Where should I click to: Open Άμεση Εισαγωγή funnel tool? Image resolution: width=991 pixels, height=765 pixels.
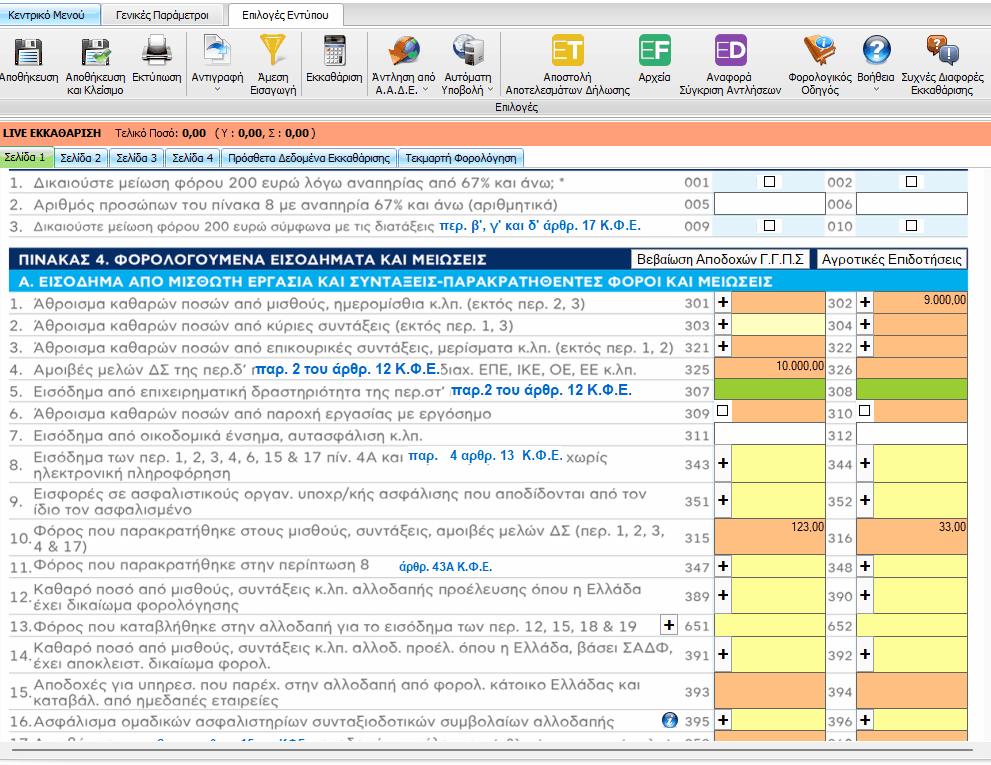pyautogui.click(x=272, y=51)
